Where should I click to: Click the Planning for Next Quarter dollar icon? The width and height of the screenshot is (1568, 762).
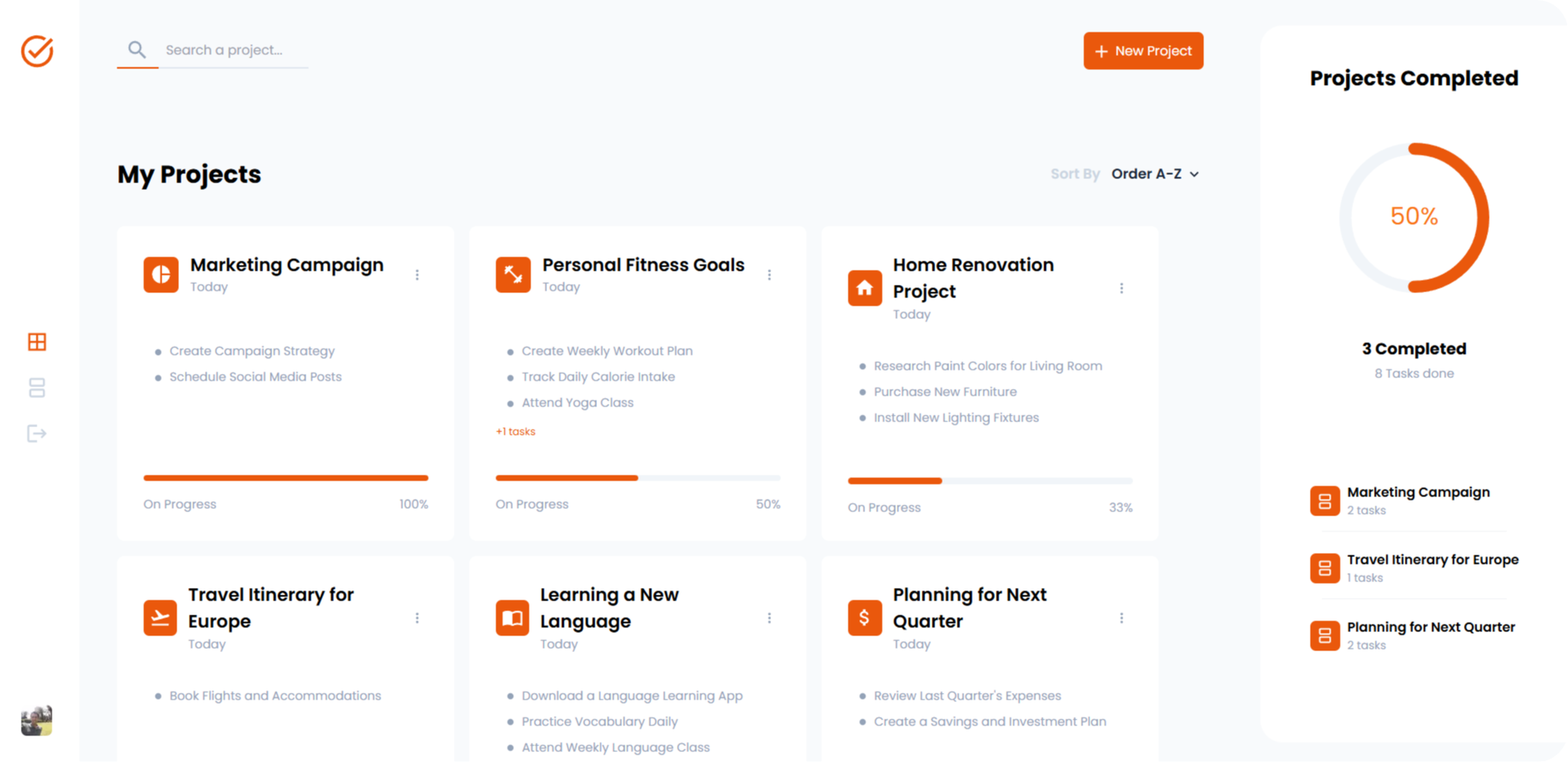click(x=864, y=617)
